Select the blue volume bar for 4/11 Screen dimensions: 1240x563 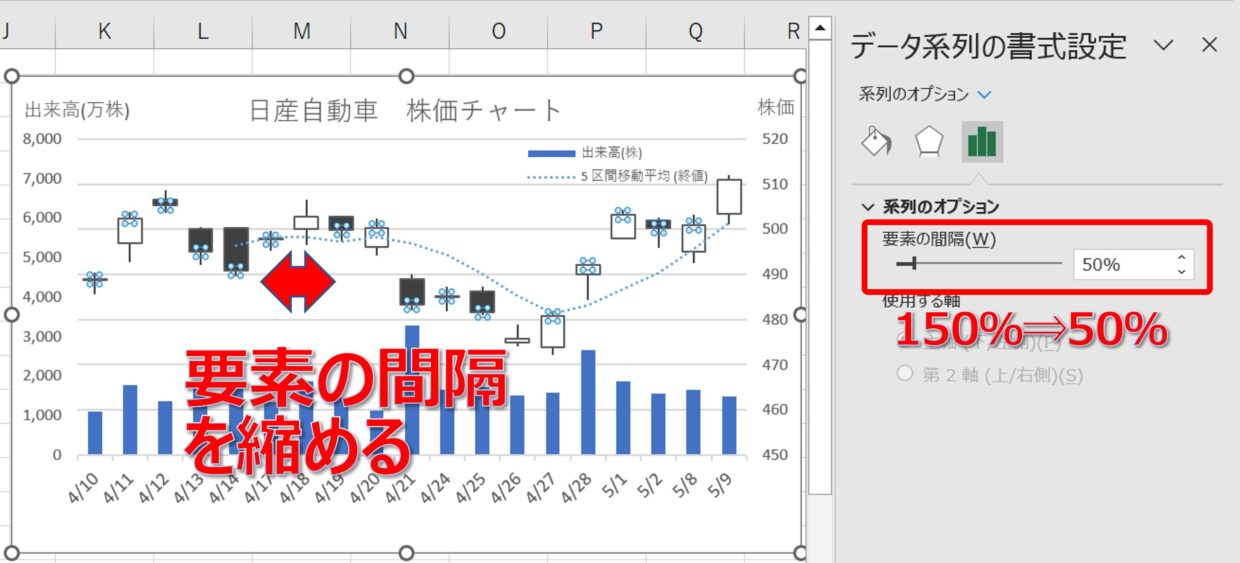(130, 419)
